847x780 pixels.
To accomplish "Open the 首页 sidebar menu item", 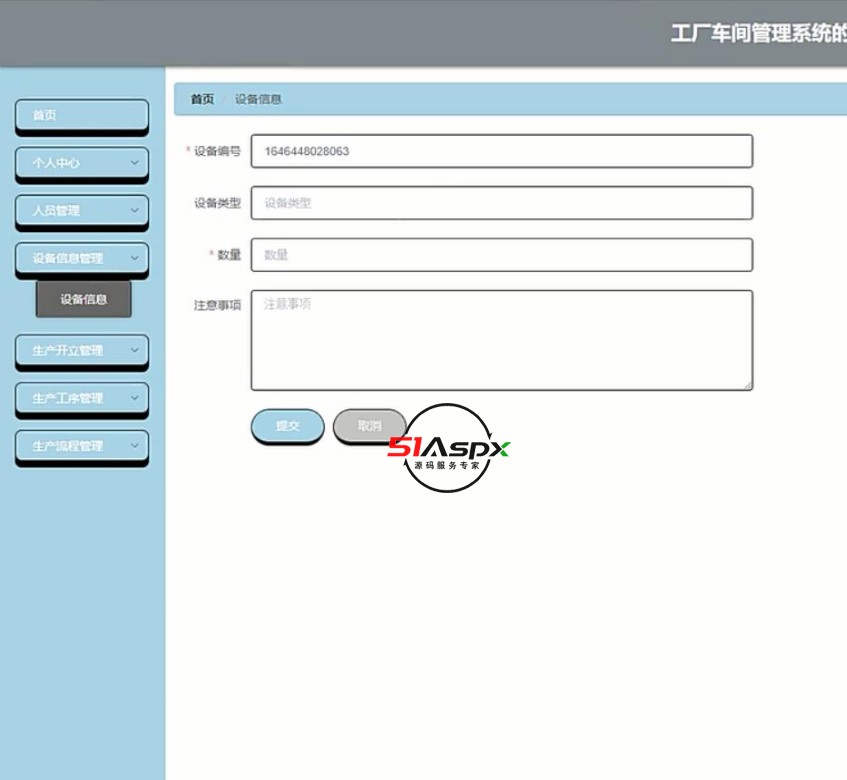I will (x=80, y=114).
